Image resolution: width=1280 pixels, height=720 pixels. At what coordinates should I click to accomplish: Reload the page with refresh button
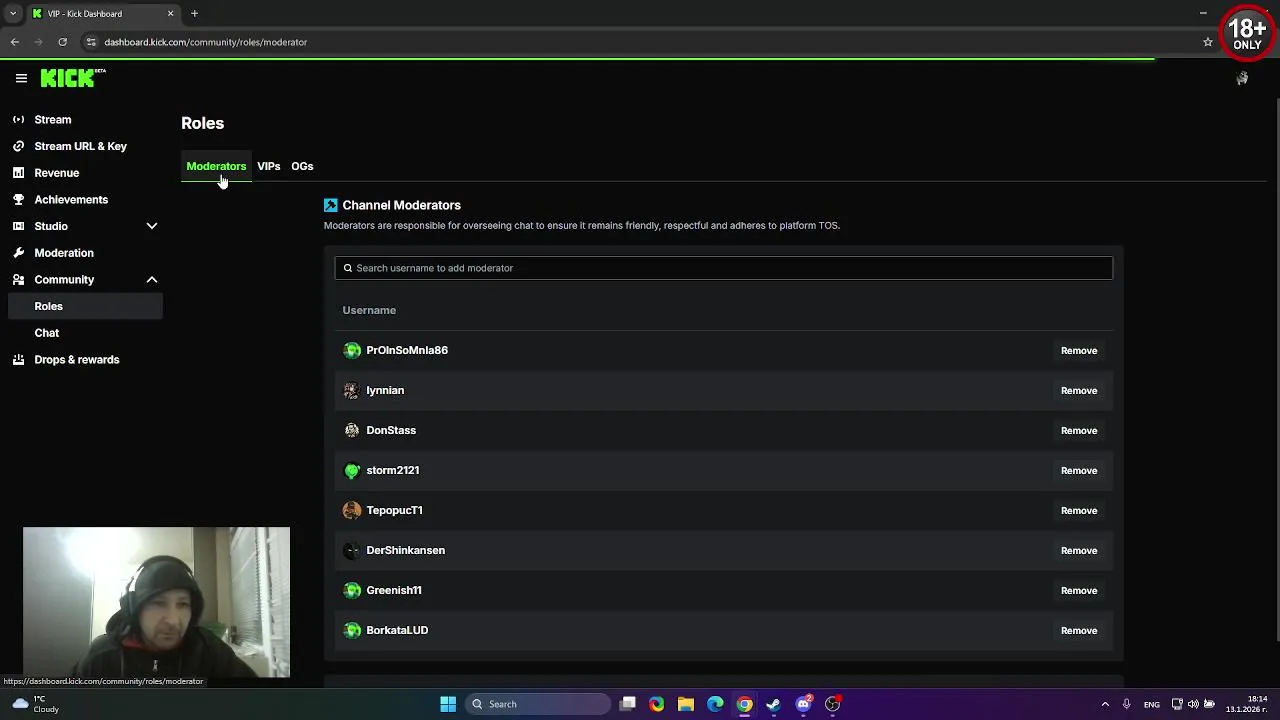tap(62, 42)
